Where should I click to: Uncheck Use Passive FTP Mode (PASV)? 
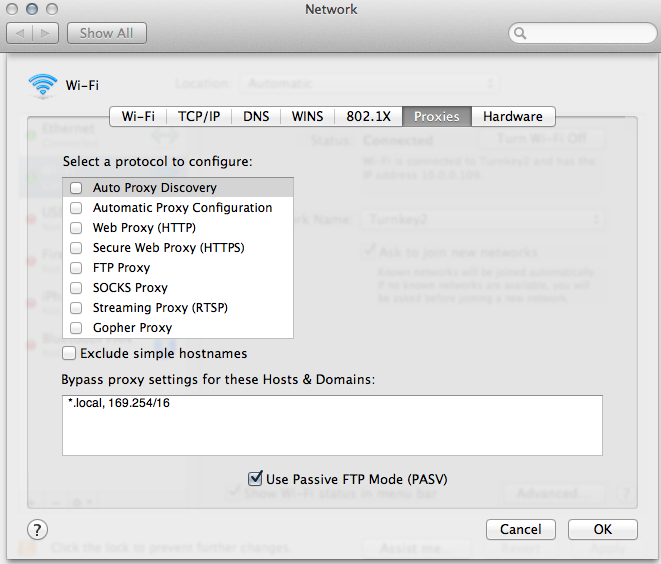click(x=255, y=479)
